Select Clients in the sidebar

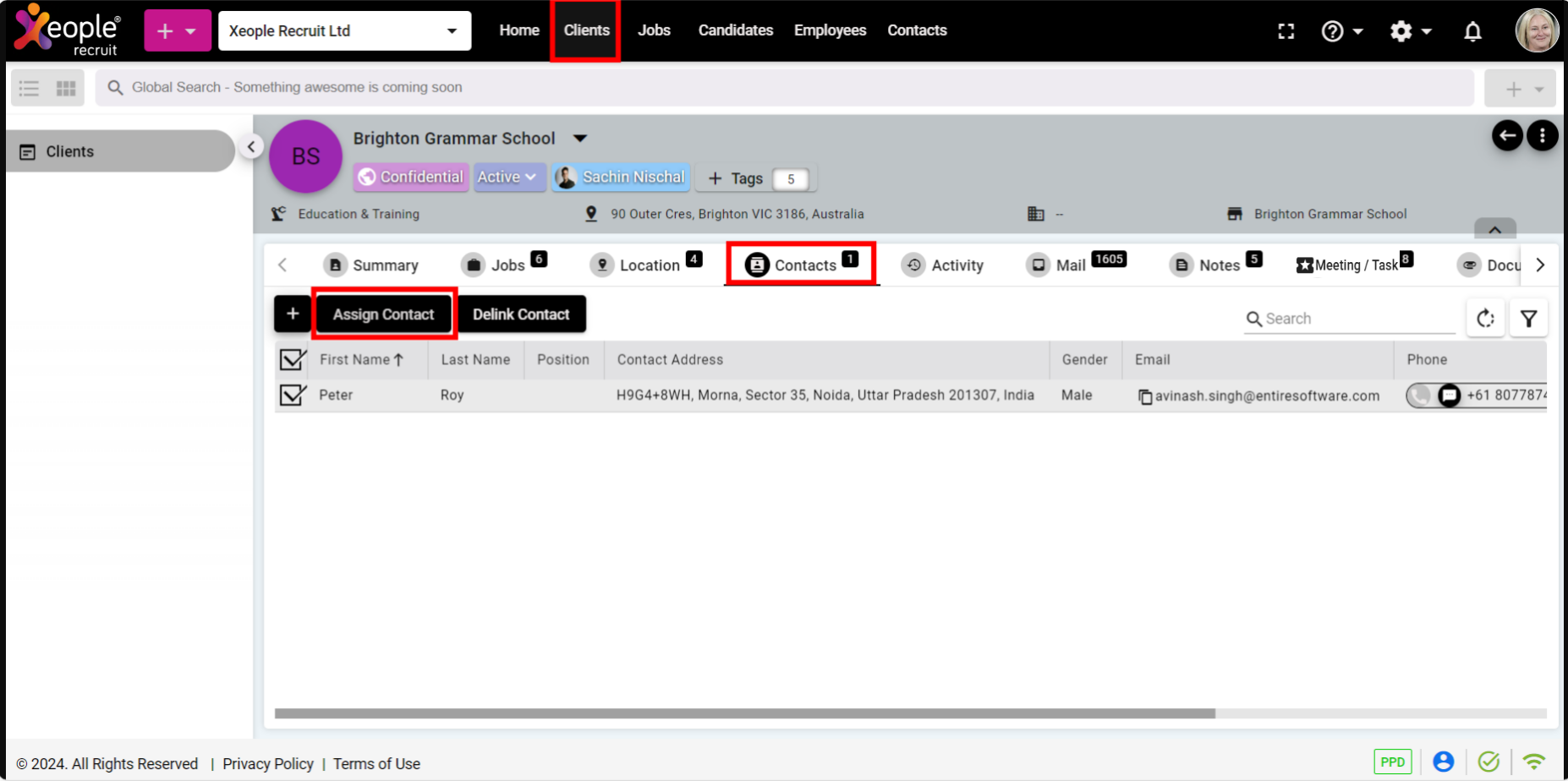pyautogui.click(x=120, y=151)
